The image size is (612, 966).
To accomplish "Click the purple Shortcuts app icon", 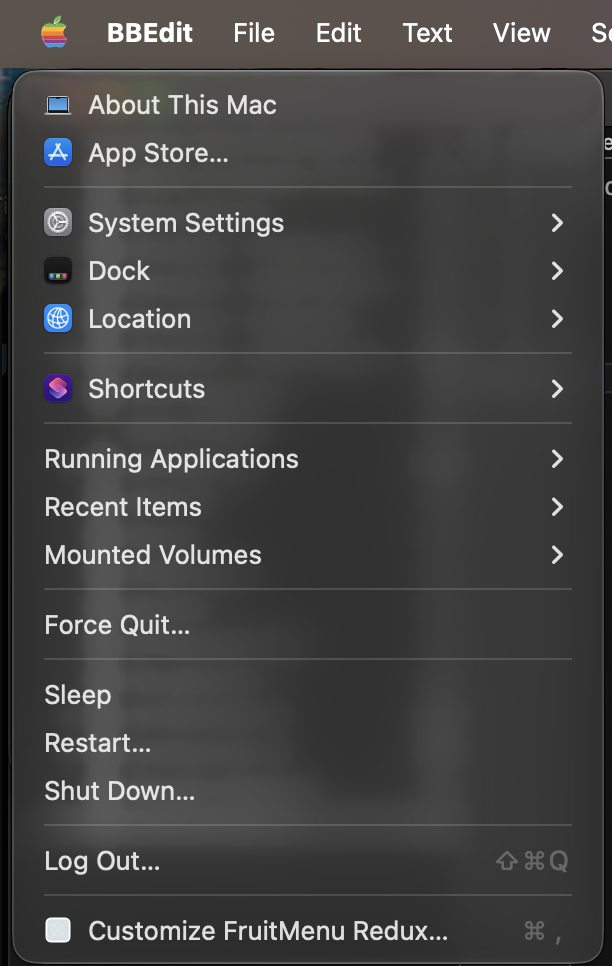I will pos(58,389).
